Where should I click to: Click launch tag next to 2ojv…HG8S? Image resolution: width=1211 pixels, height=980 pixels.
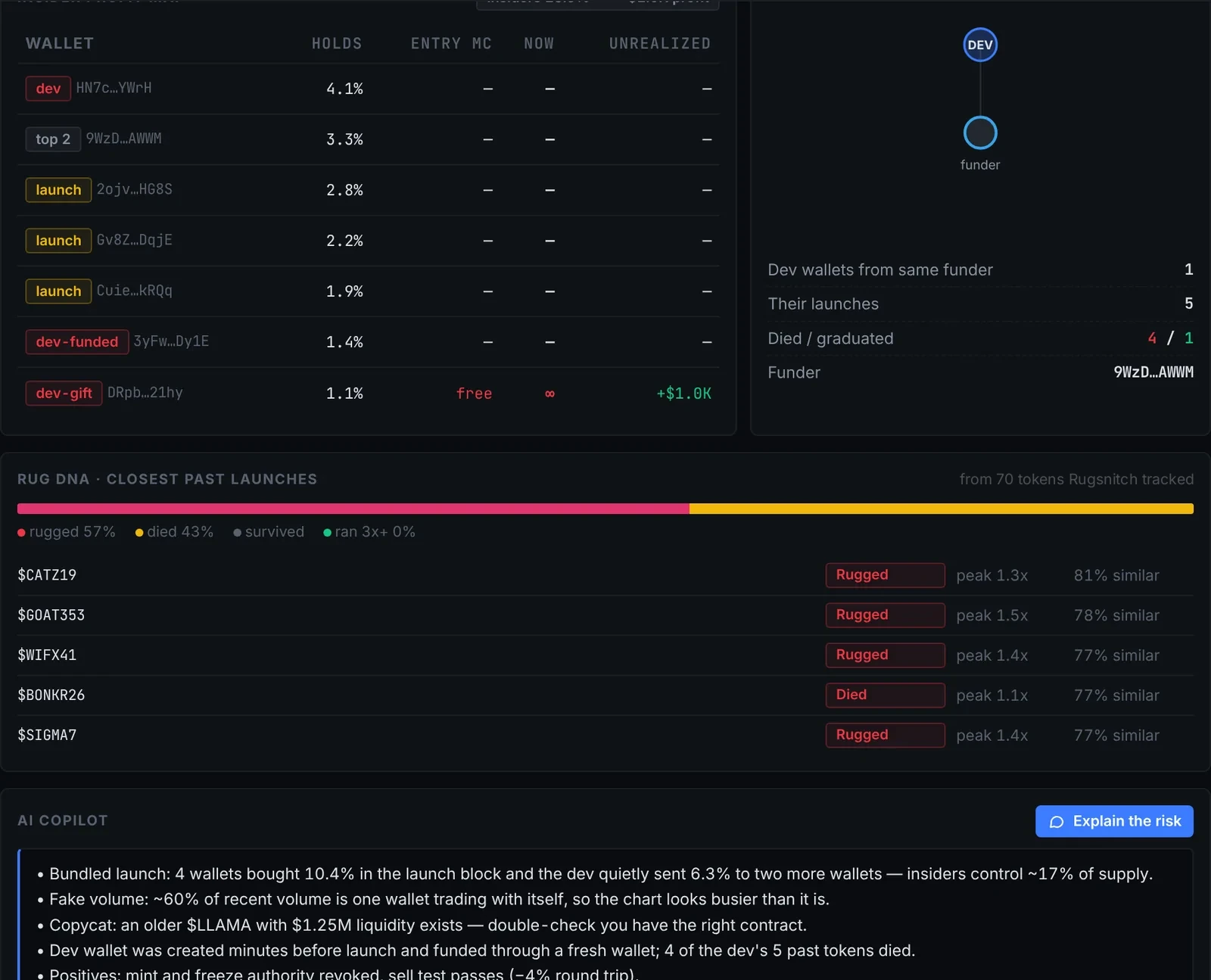point(58,190)
